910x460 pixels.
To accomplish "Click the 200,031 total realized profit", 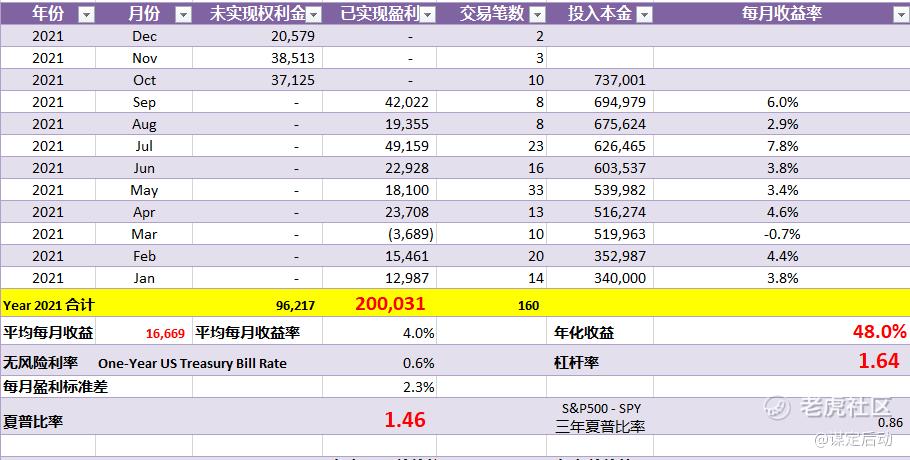I will pos(390,303).
